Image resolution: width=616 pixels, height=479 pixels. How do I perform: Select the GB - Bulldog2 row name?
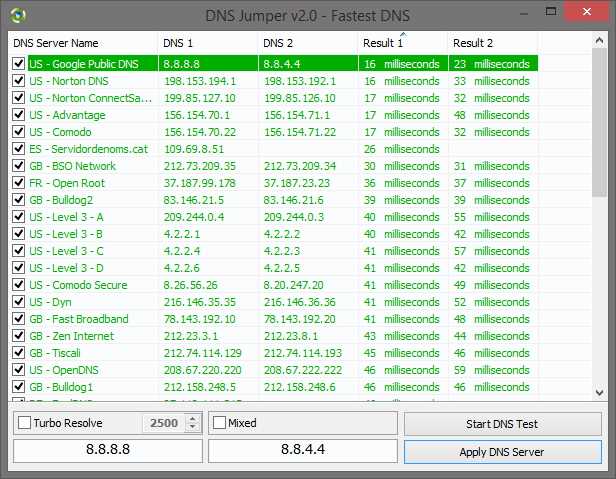(x=61, y=200)
